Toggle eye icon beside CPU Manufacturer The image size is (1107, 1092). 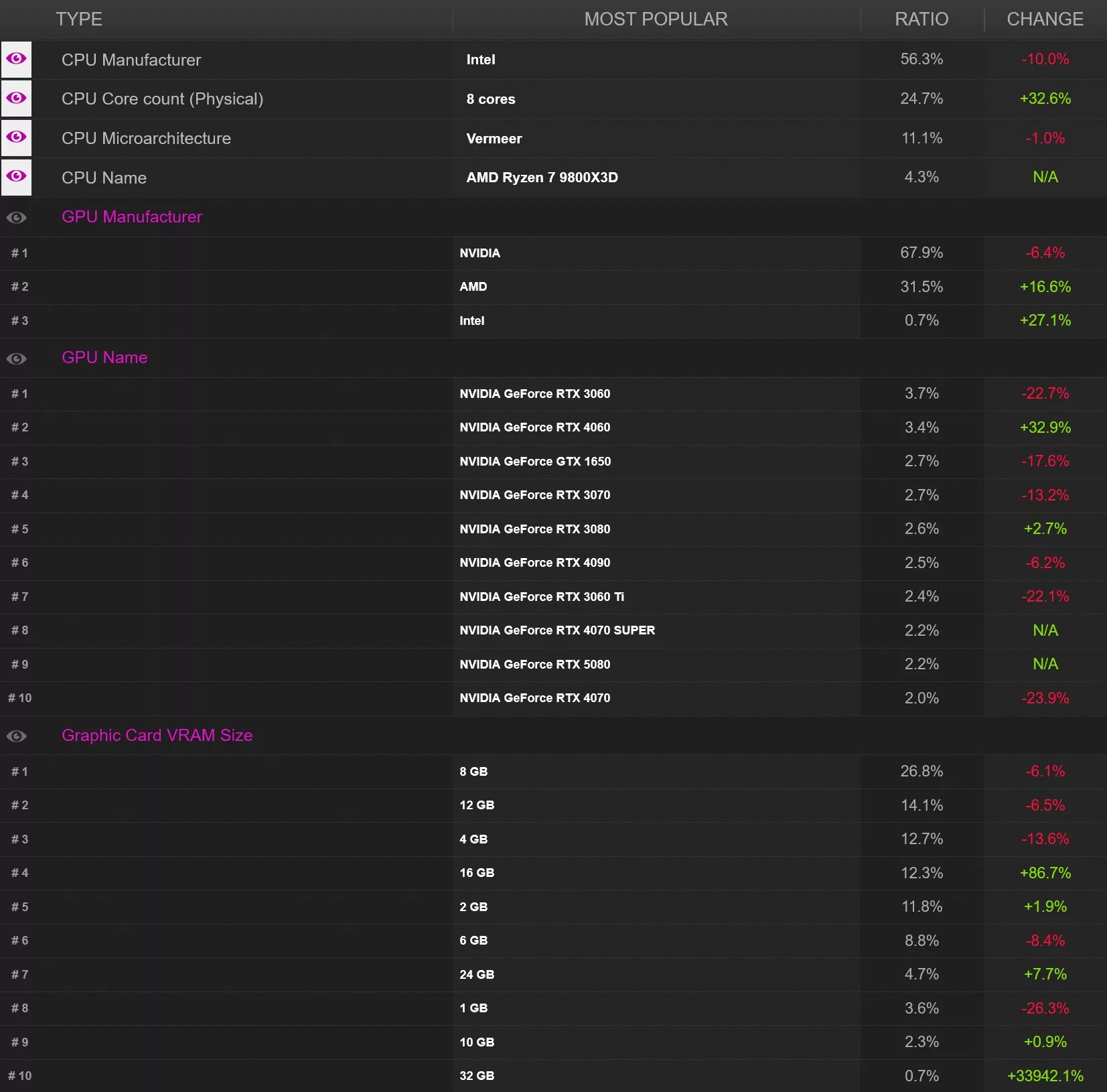point(16,60)
